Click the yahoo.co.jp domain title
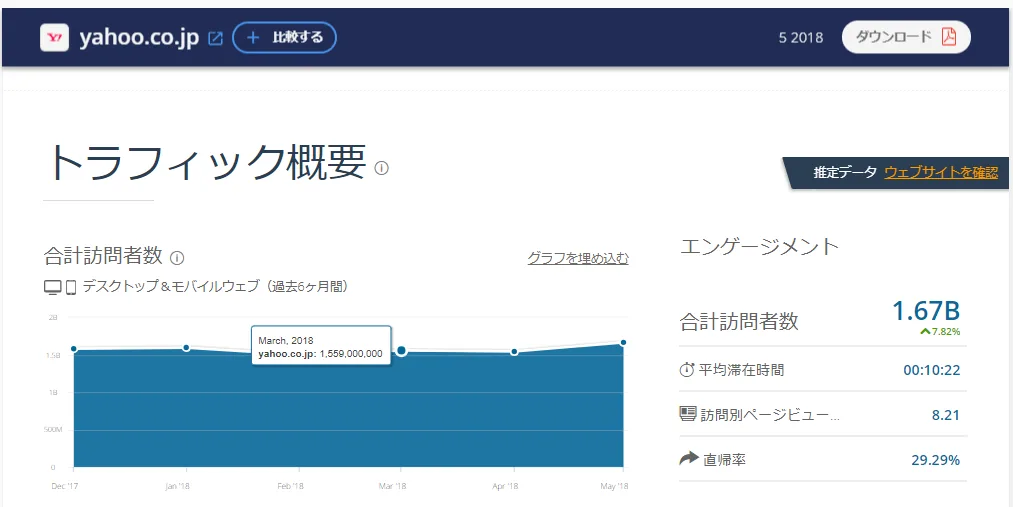Viewport: 1013px width, 507px height. pyautogui.click(x=139, y=38)
